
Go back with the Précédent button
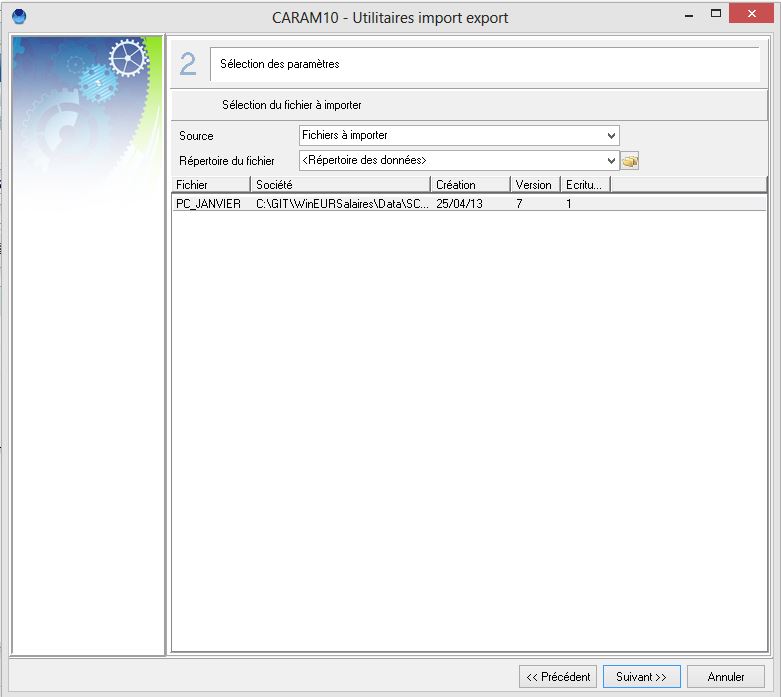click(558, 677)
